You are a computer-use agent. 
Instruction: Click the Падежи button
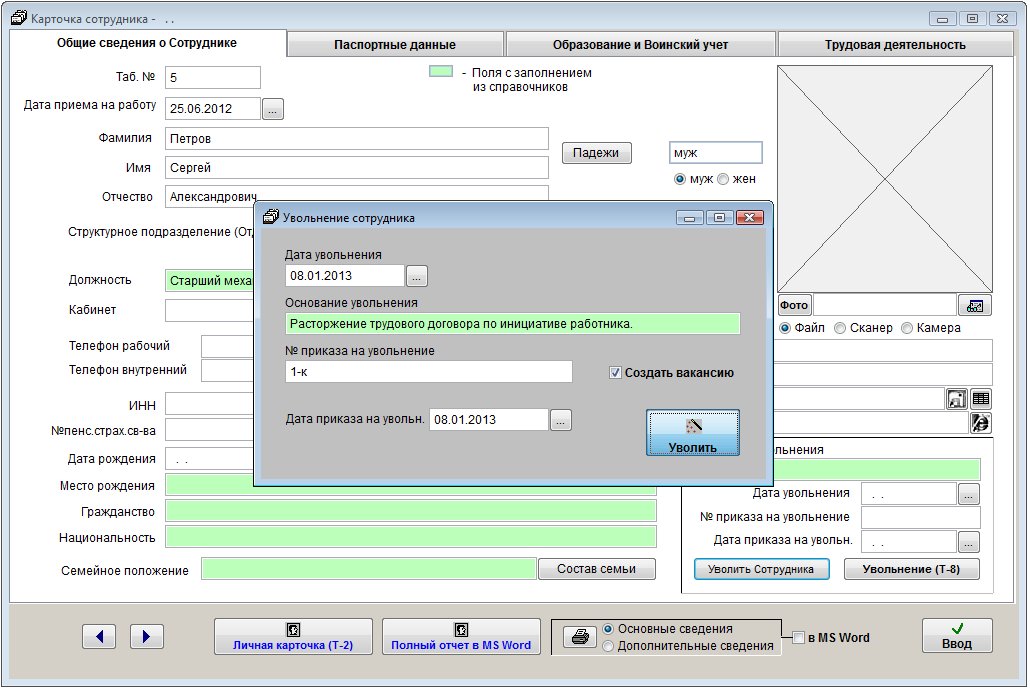[x=596, y=153]
